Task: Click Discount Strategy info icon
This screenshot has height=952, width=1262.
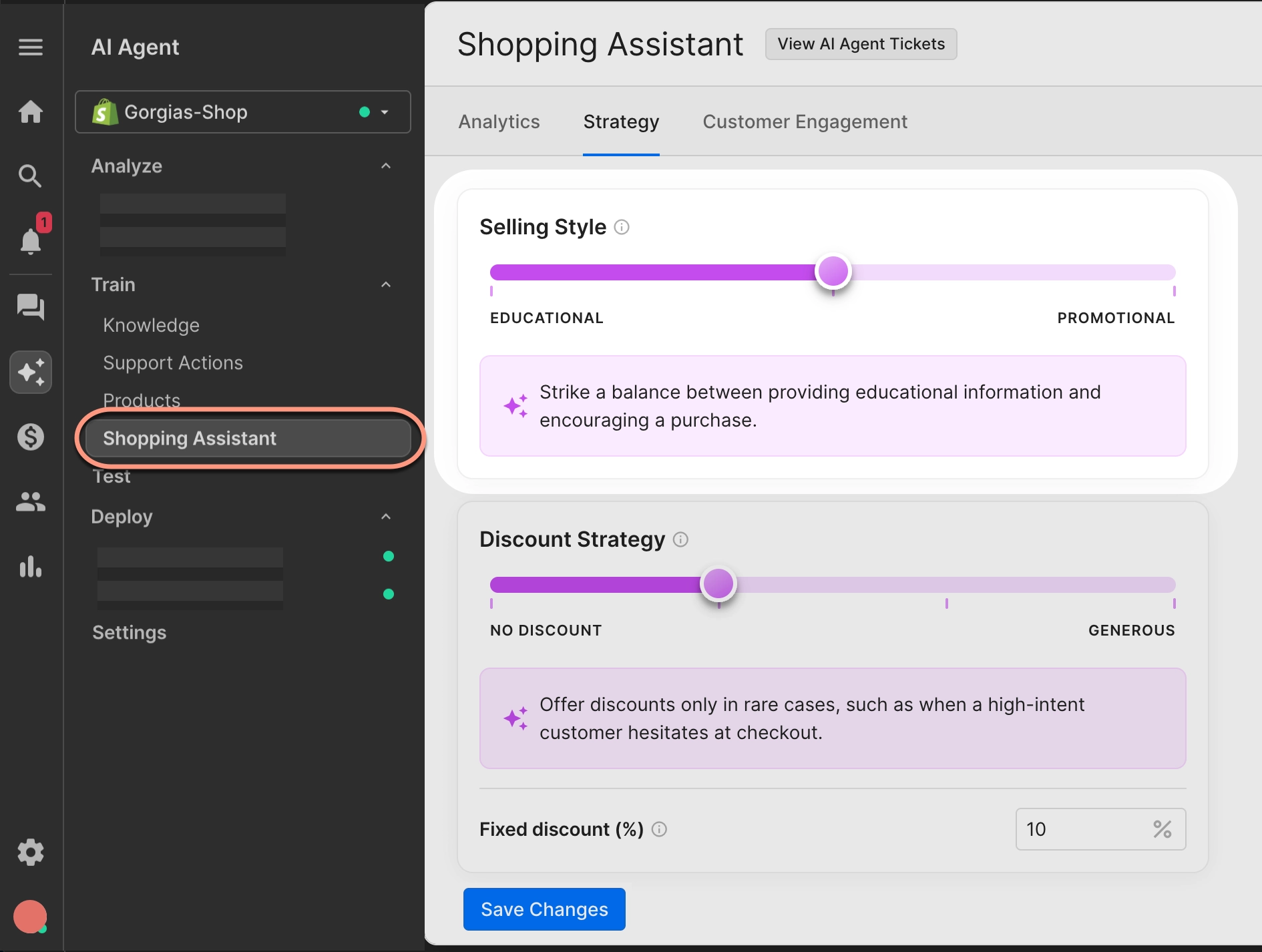Action: 680,539
